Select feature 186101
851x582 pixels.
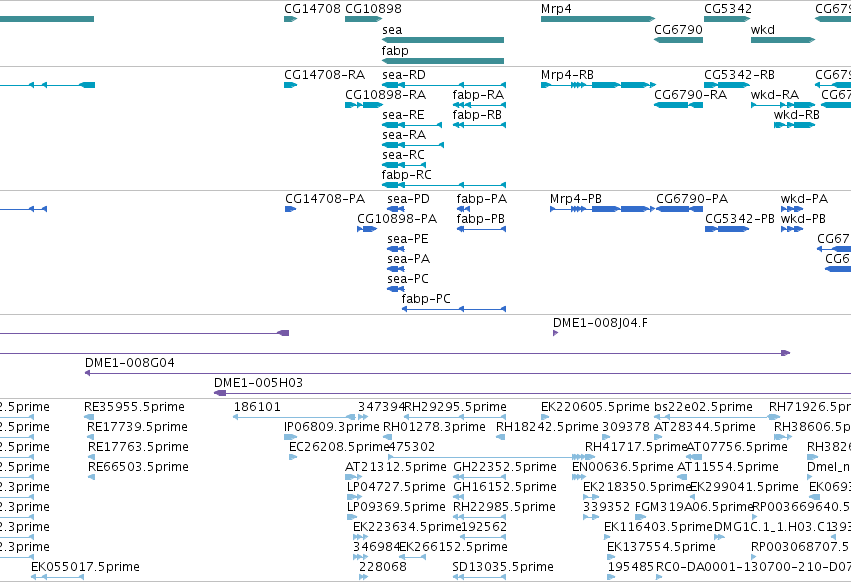tap(257, 407)
